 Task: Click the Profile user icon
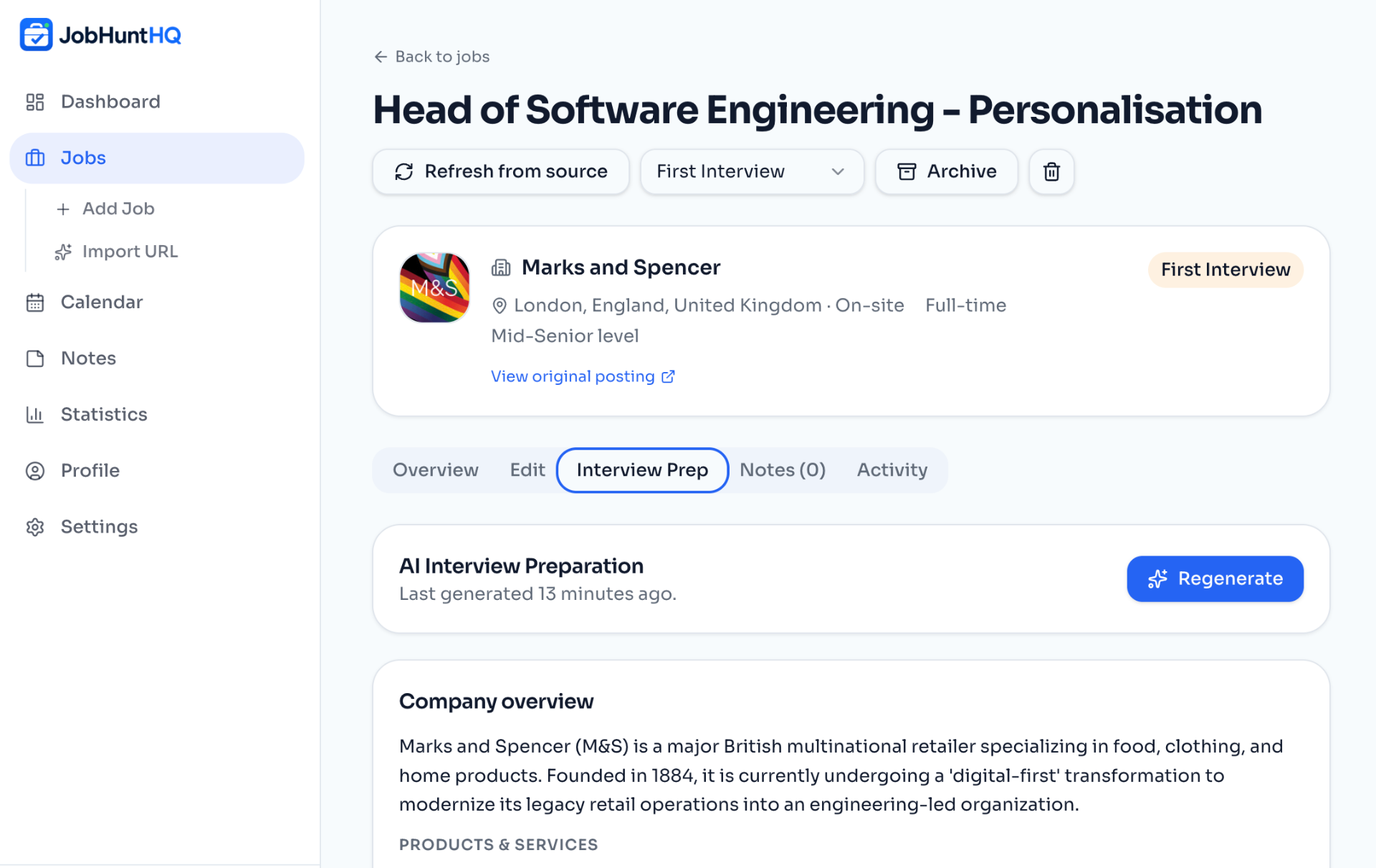click(x=35, y=471)
